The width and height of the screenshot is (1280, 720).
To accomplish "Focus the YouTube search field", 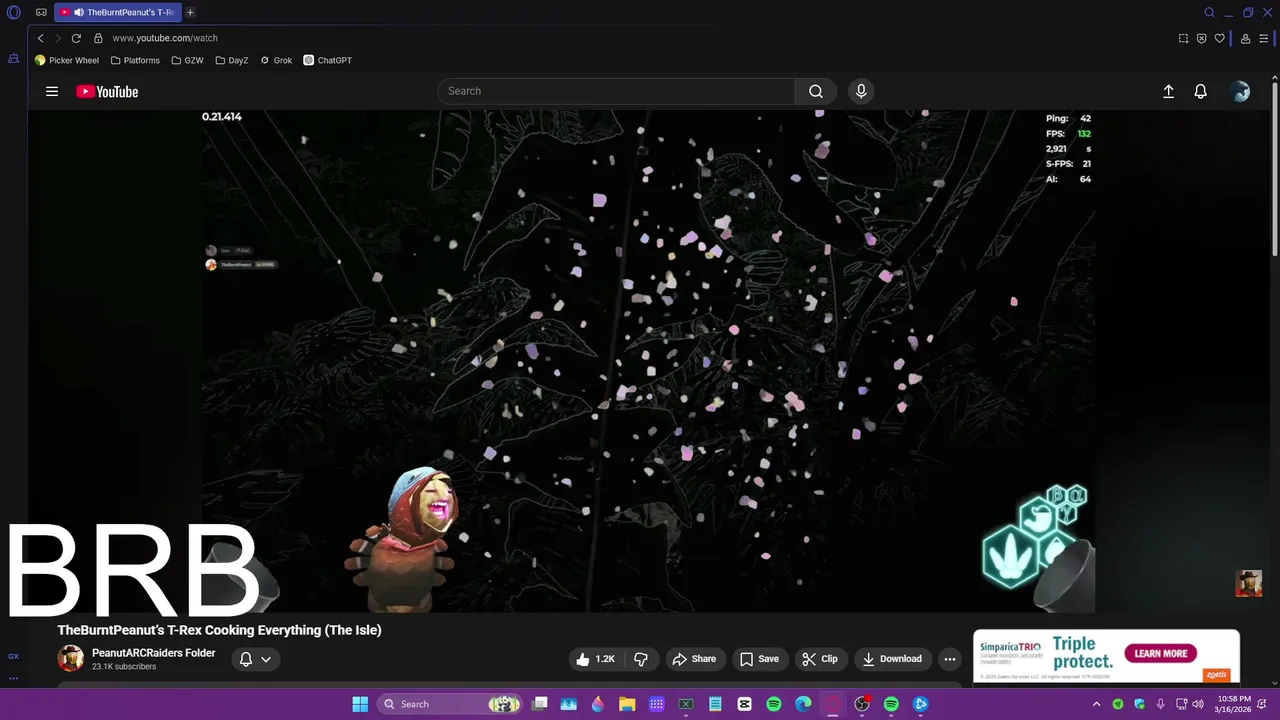I will [616, 91].
